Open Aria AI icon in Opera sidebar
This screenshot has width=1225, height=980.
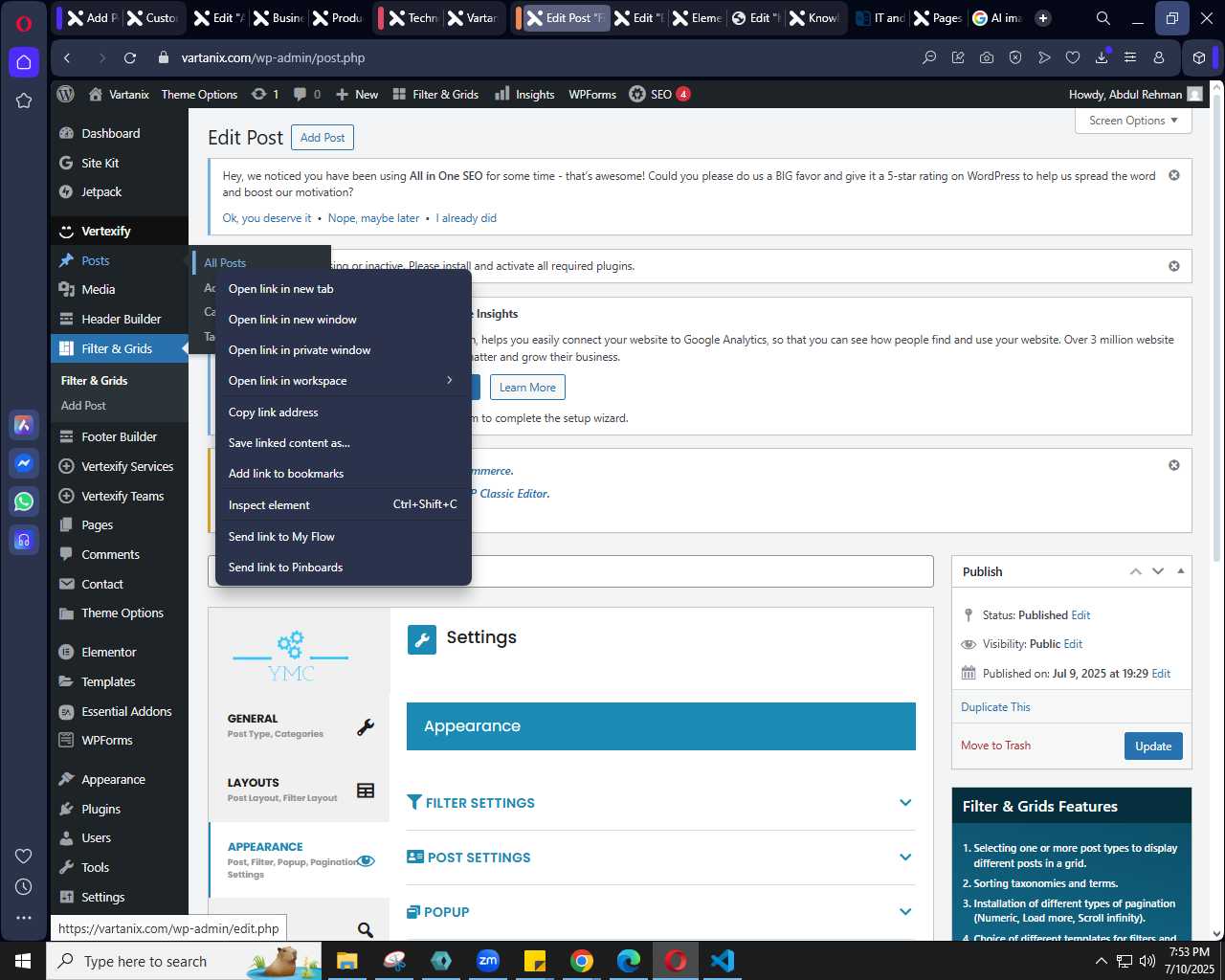click(x=24, y=425)
